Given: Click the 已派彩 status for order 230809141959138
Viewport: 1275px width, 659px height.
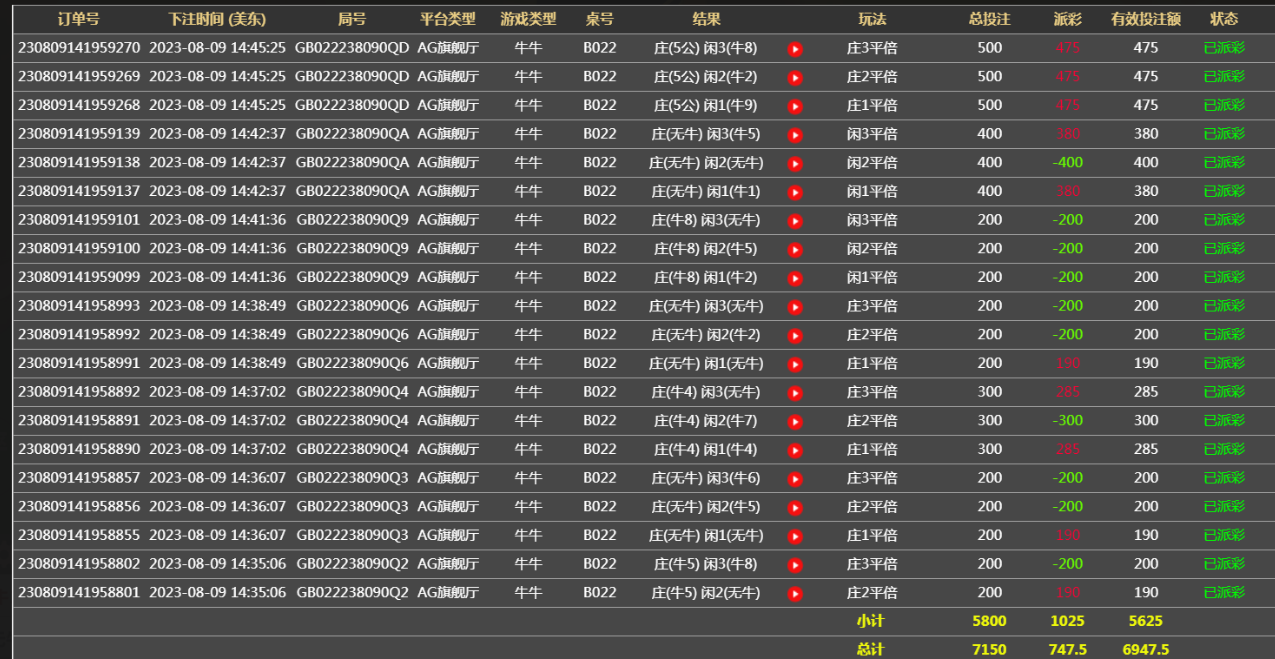Looking at the screenshot, I should pos(1223,163).
